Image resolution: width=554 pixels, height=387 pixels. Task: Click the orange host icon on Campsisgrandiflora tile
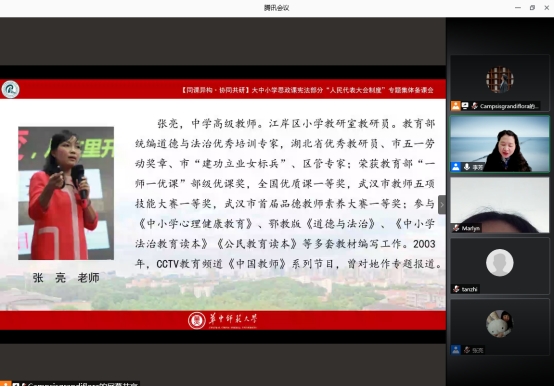click(x=455, y=106)
